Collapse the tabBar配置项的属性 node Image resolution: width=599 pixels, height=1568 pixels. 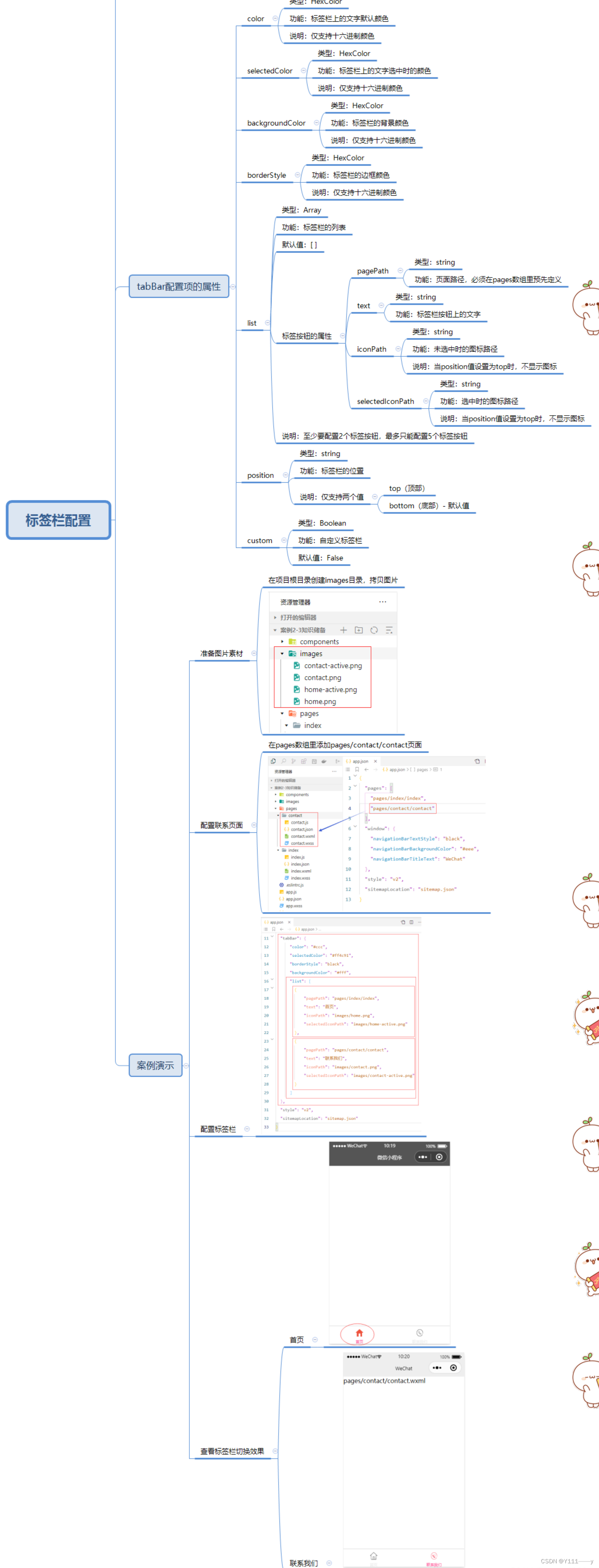click(x=233, y=286)
